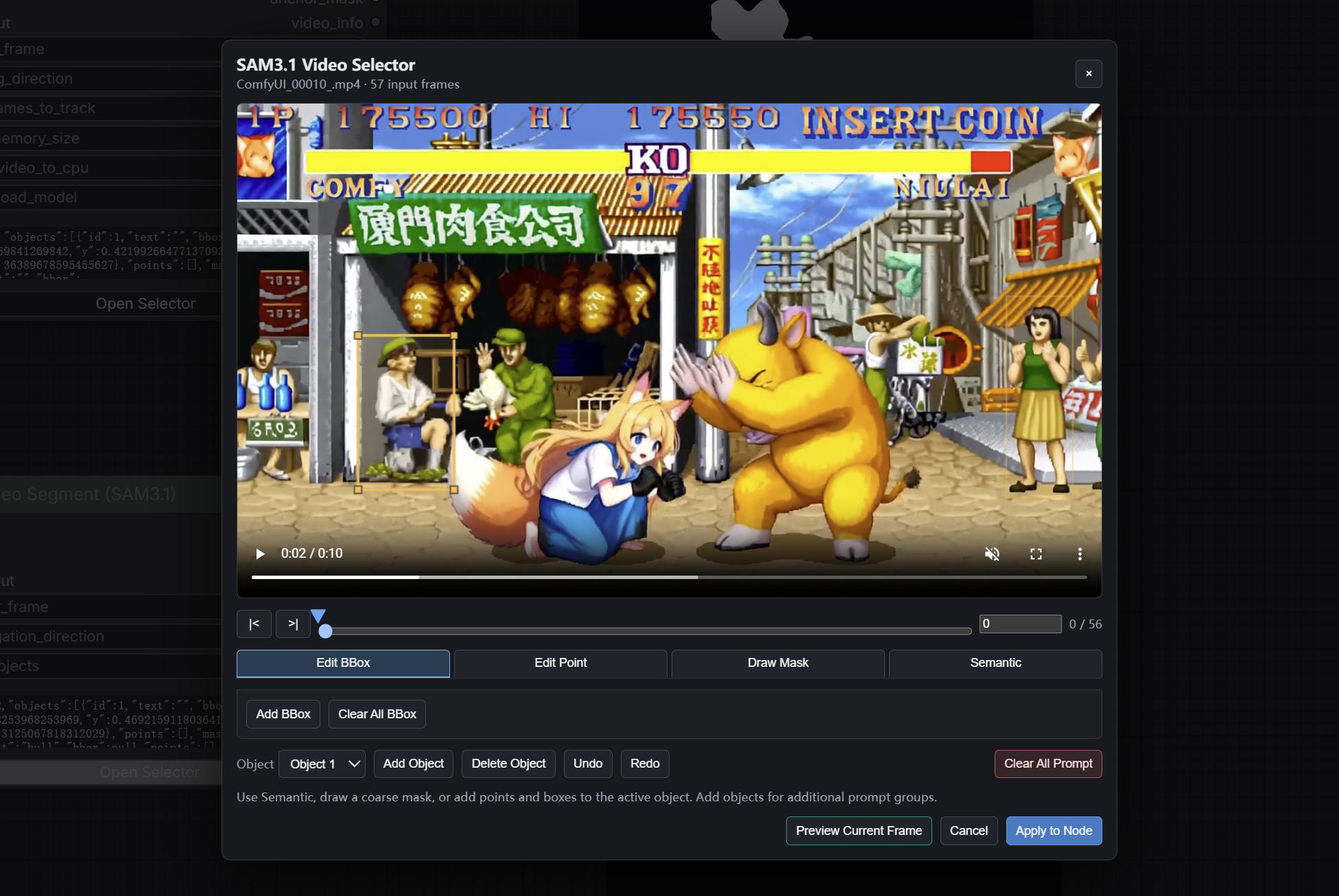Click the hint text starting "Use Semantic, draw"
Viewport: 1339px width, 896px height.
[x=586, y=797]
